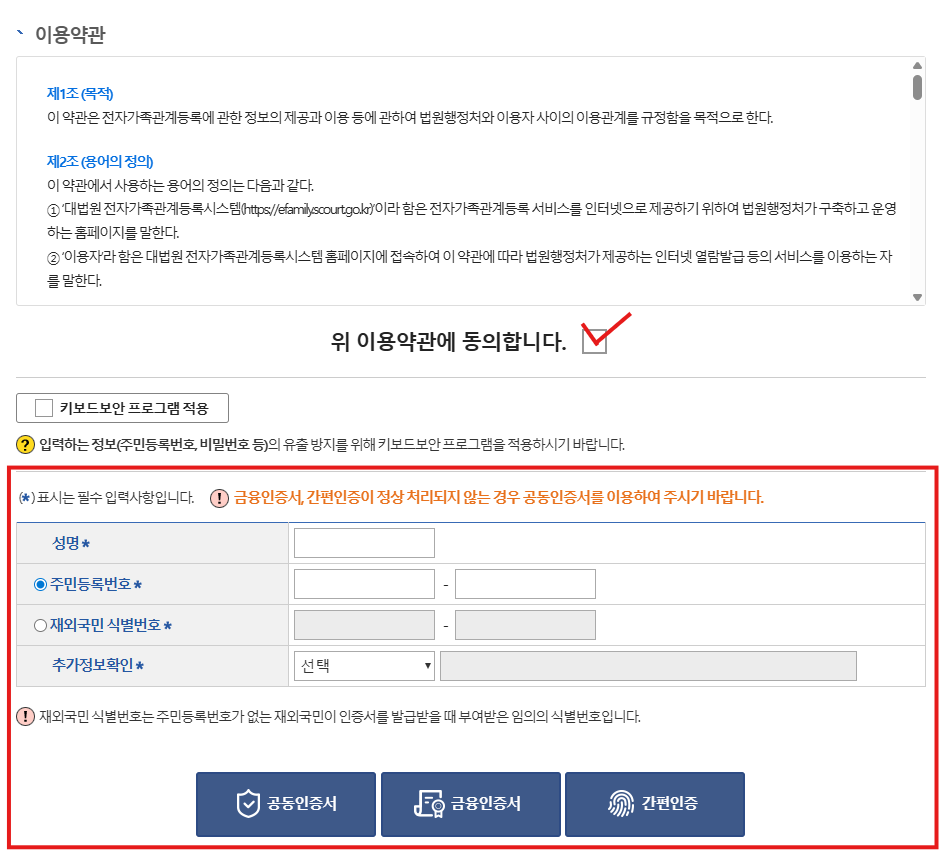
Task: Click the 성명 name input field
Action: [x=364, y=543]
